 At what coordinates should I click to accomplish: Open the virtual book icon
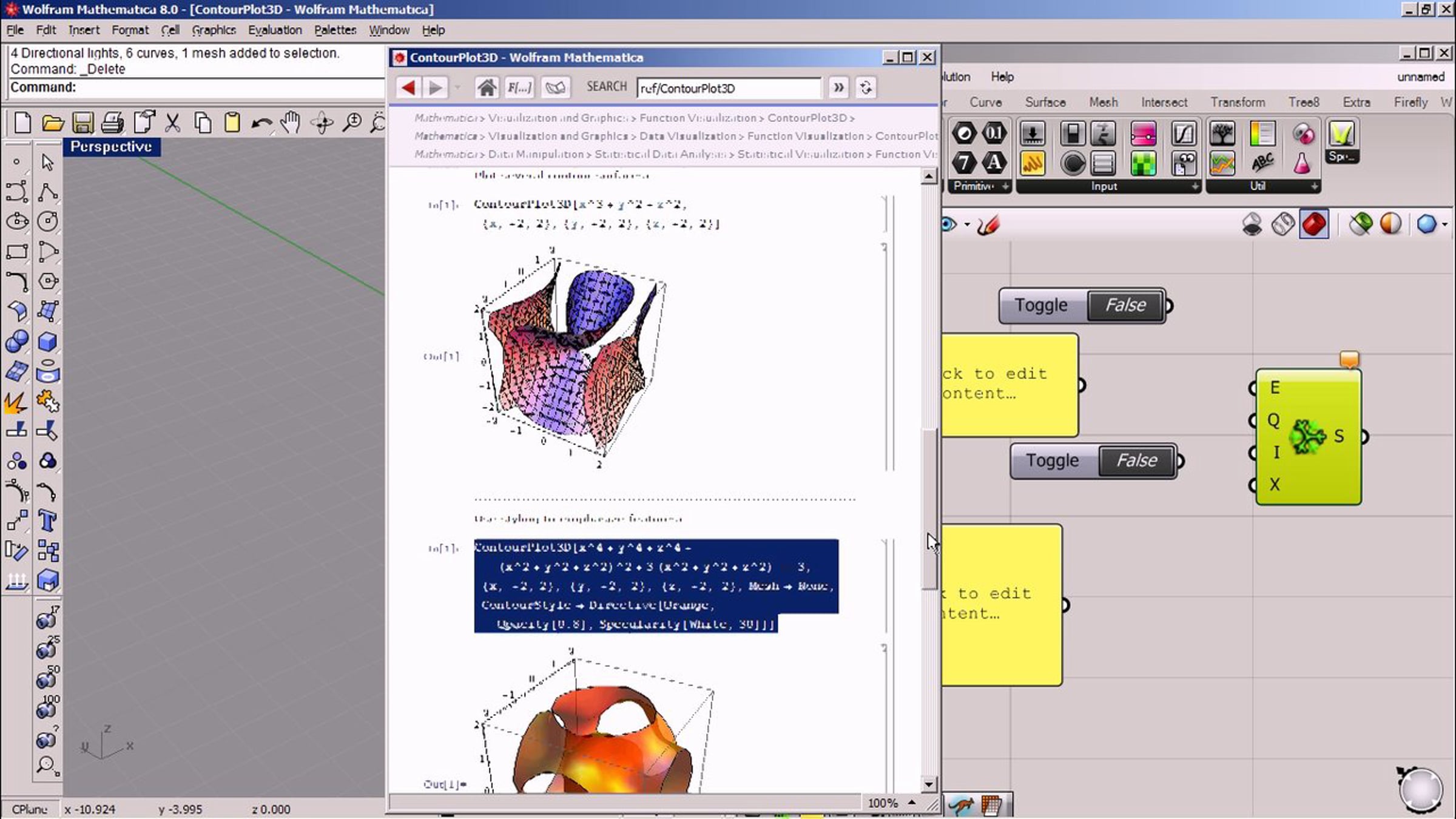click(x=555, y=88)
